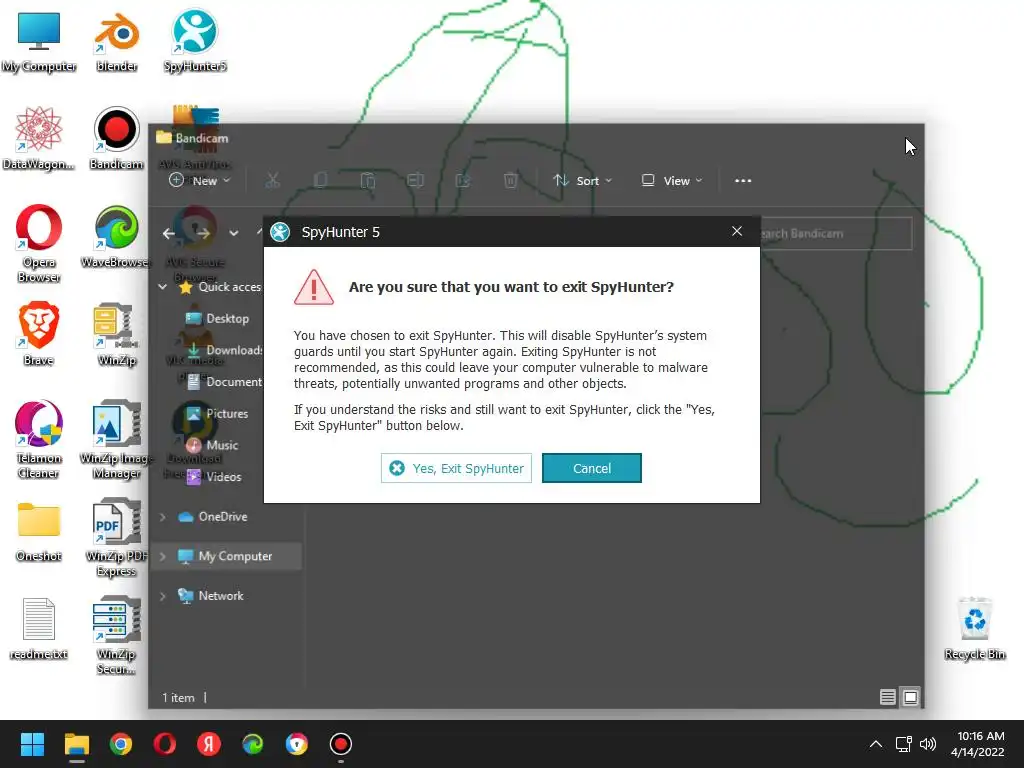Open Google Chrome from the taskbar
Viewport: 1024px width, 768px height.
coord(120,744)
